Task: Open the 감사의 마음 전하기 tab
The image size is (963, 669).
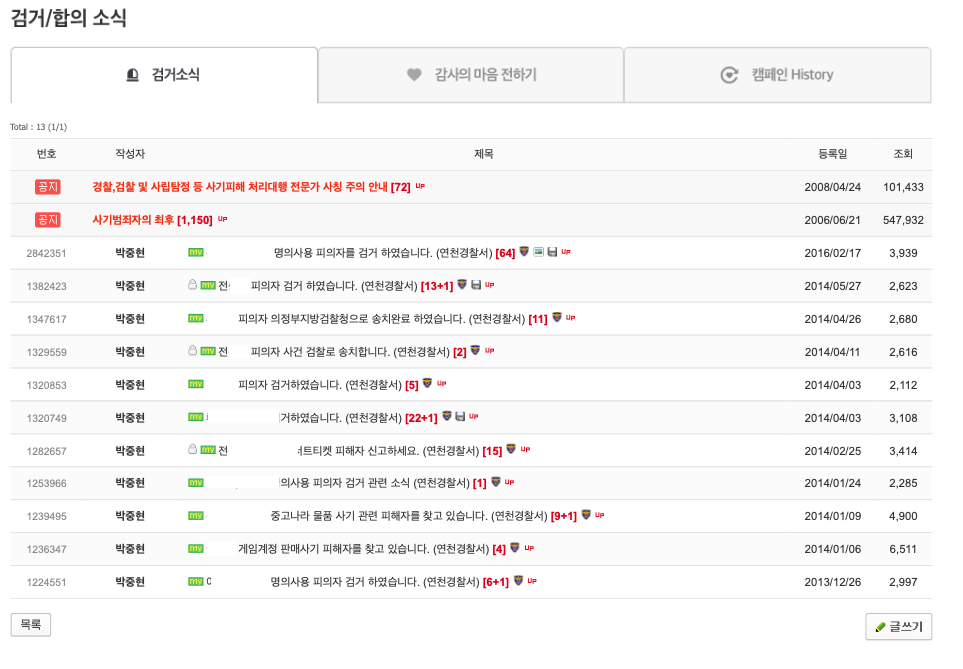Action: pos(470,76)
